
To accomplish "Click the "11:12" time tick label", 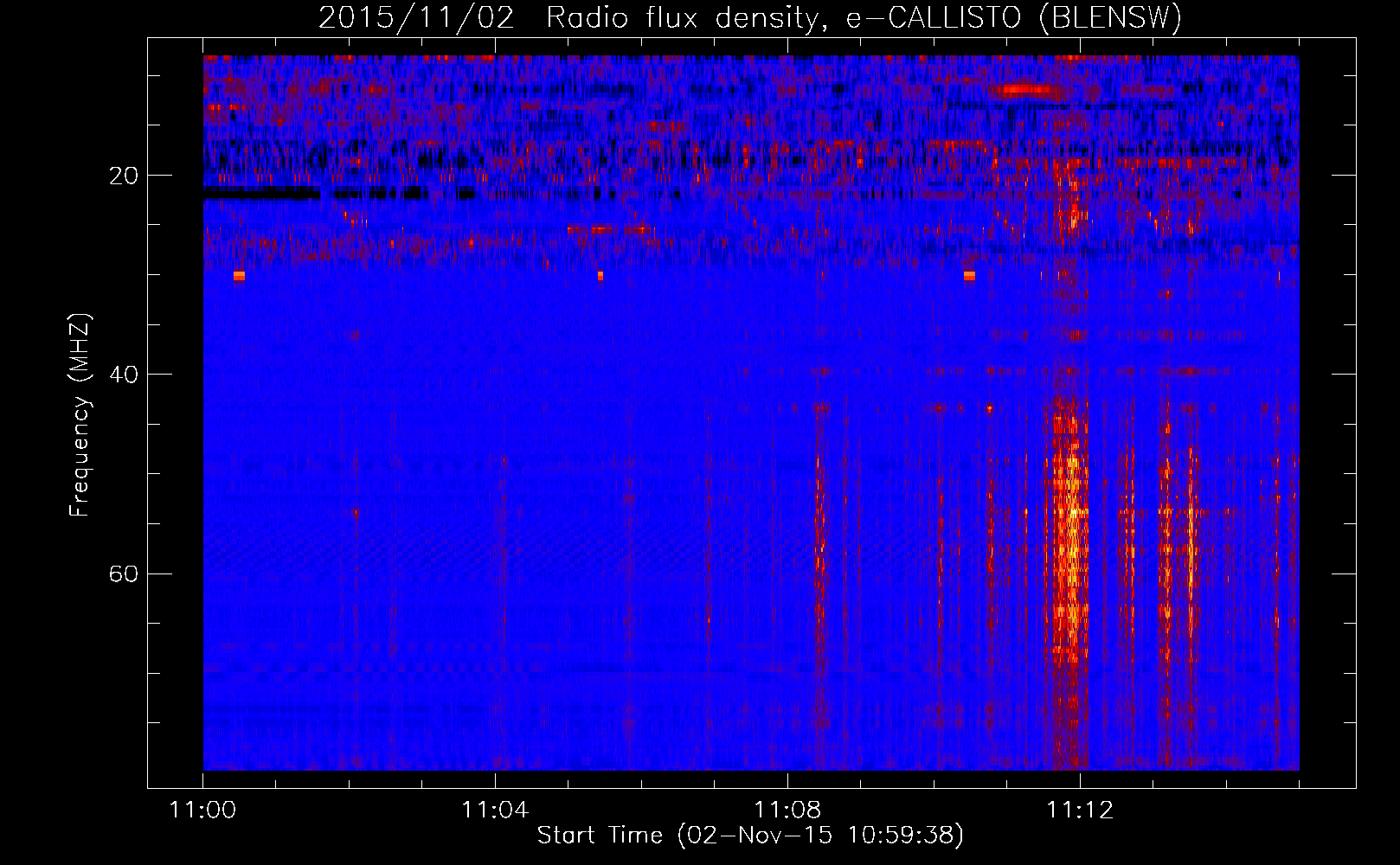I will [x=1080, y=811].
